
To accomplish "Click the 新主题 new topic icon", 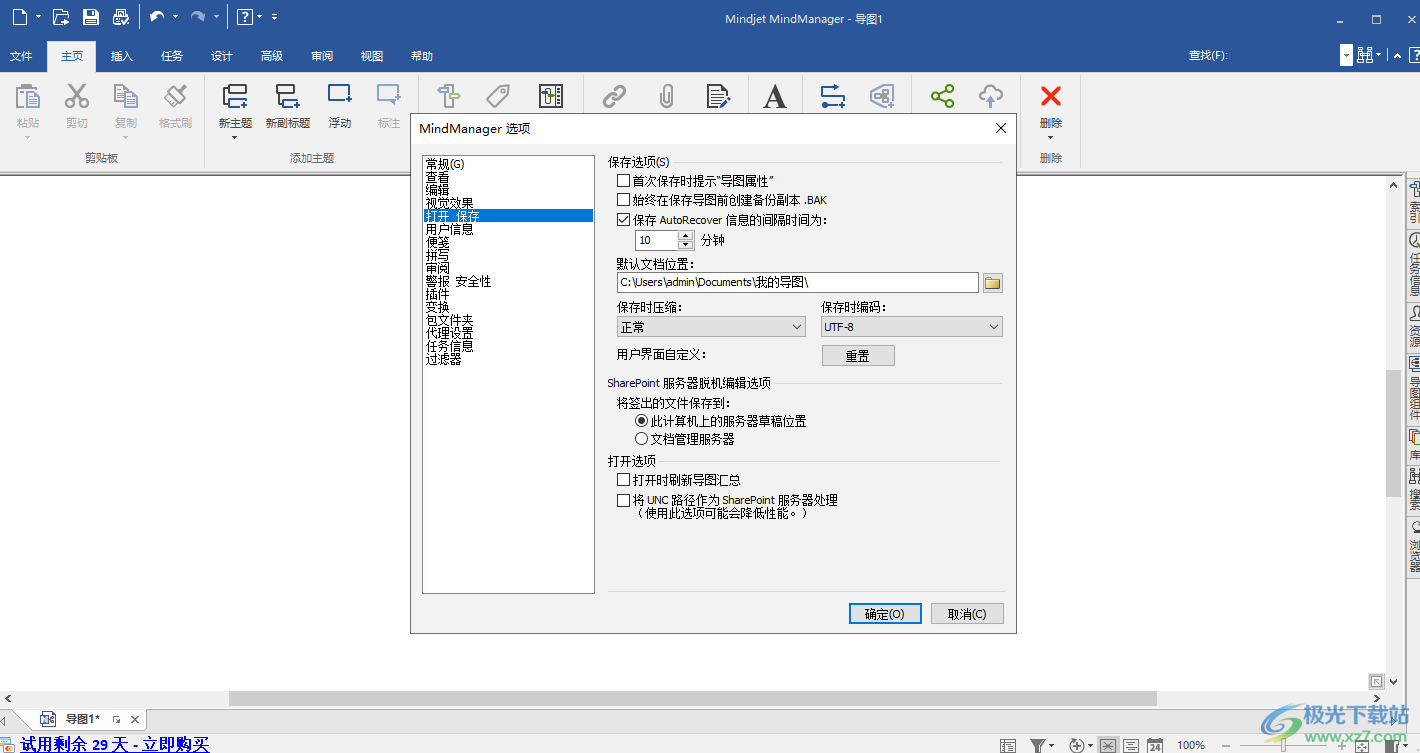I will coord(235,96).
